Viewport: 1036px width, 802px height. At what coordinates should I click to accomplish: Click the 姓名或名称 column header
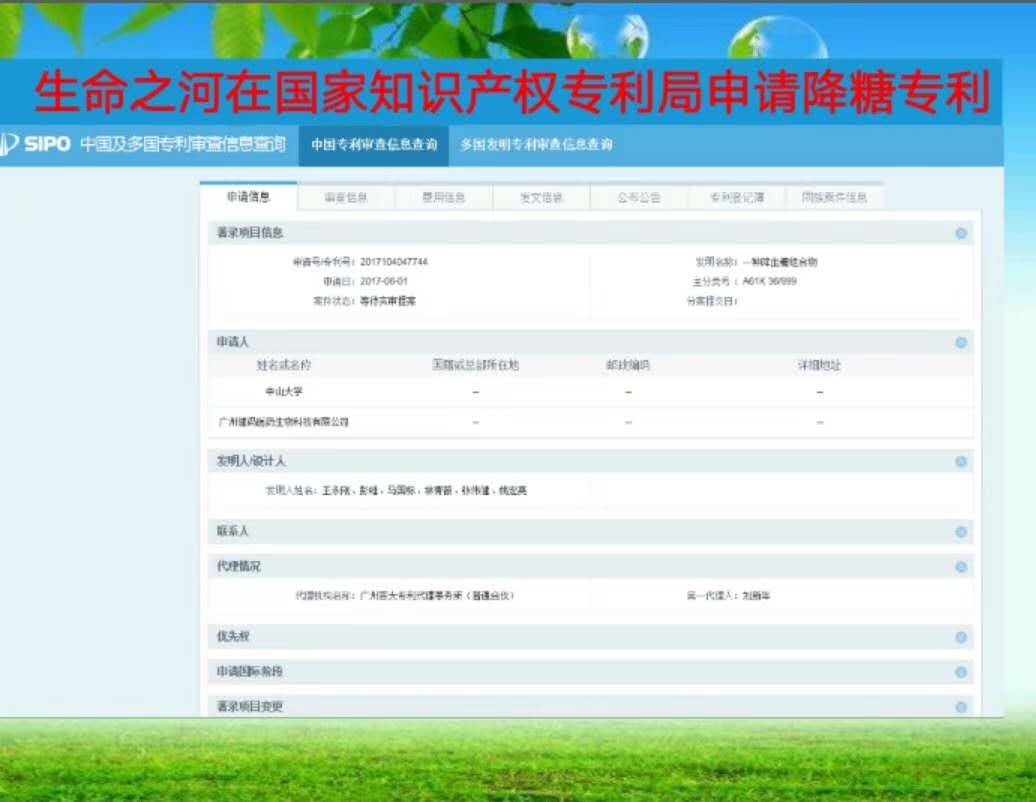click(283, 365)
